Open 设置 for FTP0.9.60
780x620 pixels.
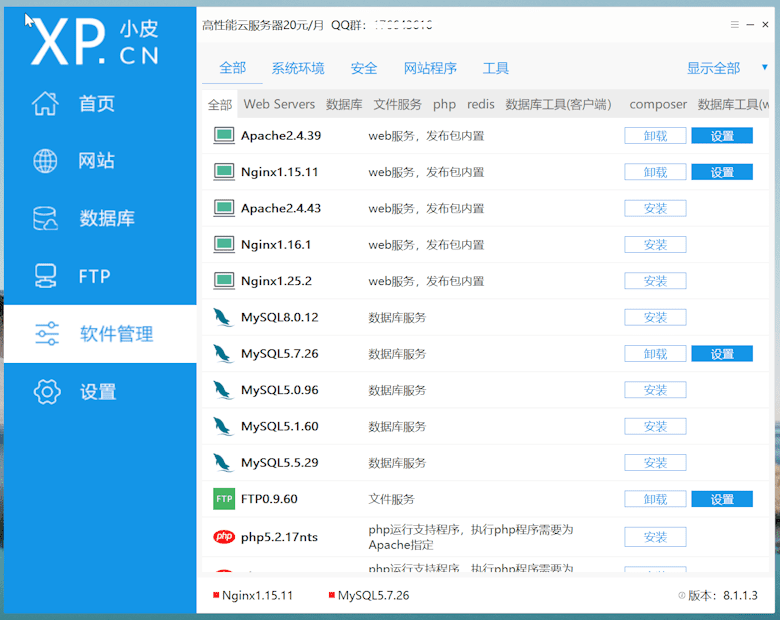click(x=722, y=499)
